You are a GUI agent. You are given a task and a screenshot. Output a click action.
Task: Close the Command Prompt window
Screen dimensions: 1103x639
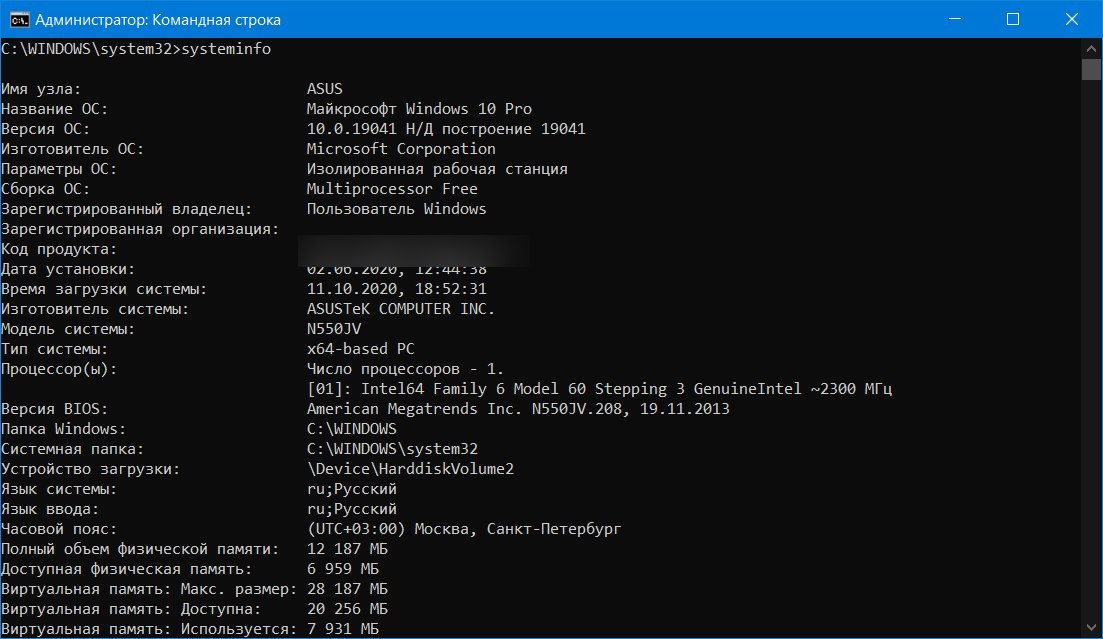[1071, 19]
